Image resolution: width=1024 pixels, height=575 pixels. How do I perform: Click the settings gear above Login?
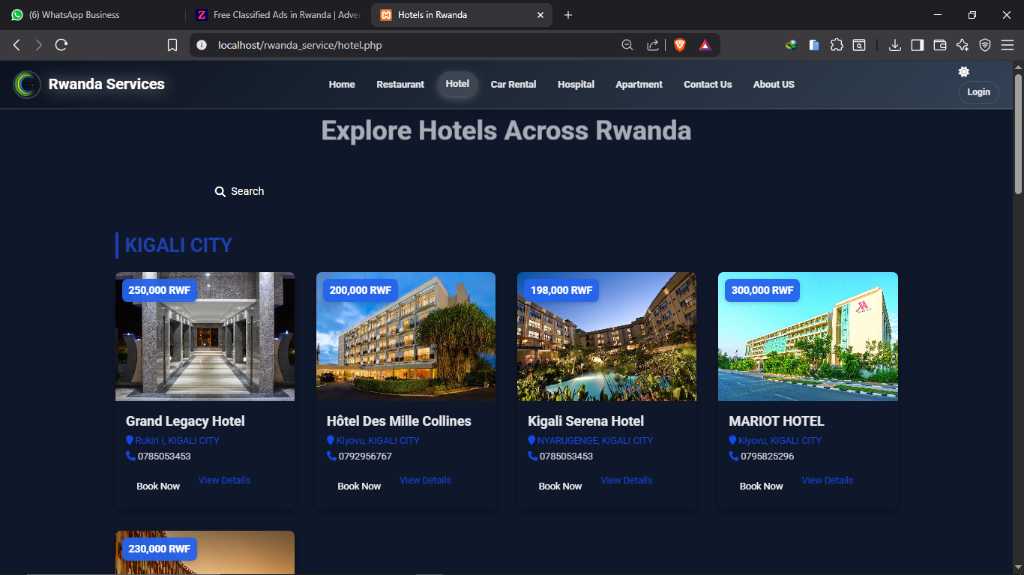964,72
